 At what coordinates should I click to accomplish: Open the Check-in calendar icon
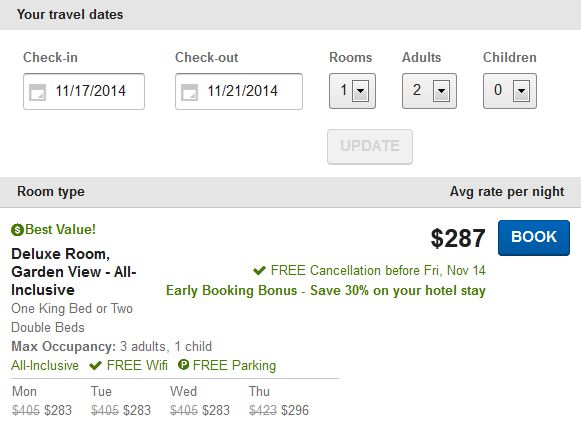pyautogui.click(x=37, y=92)
